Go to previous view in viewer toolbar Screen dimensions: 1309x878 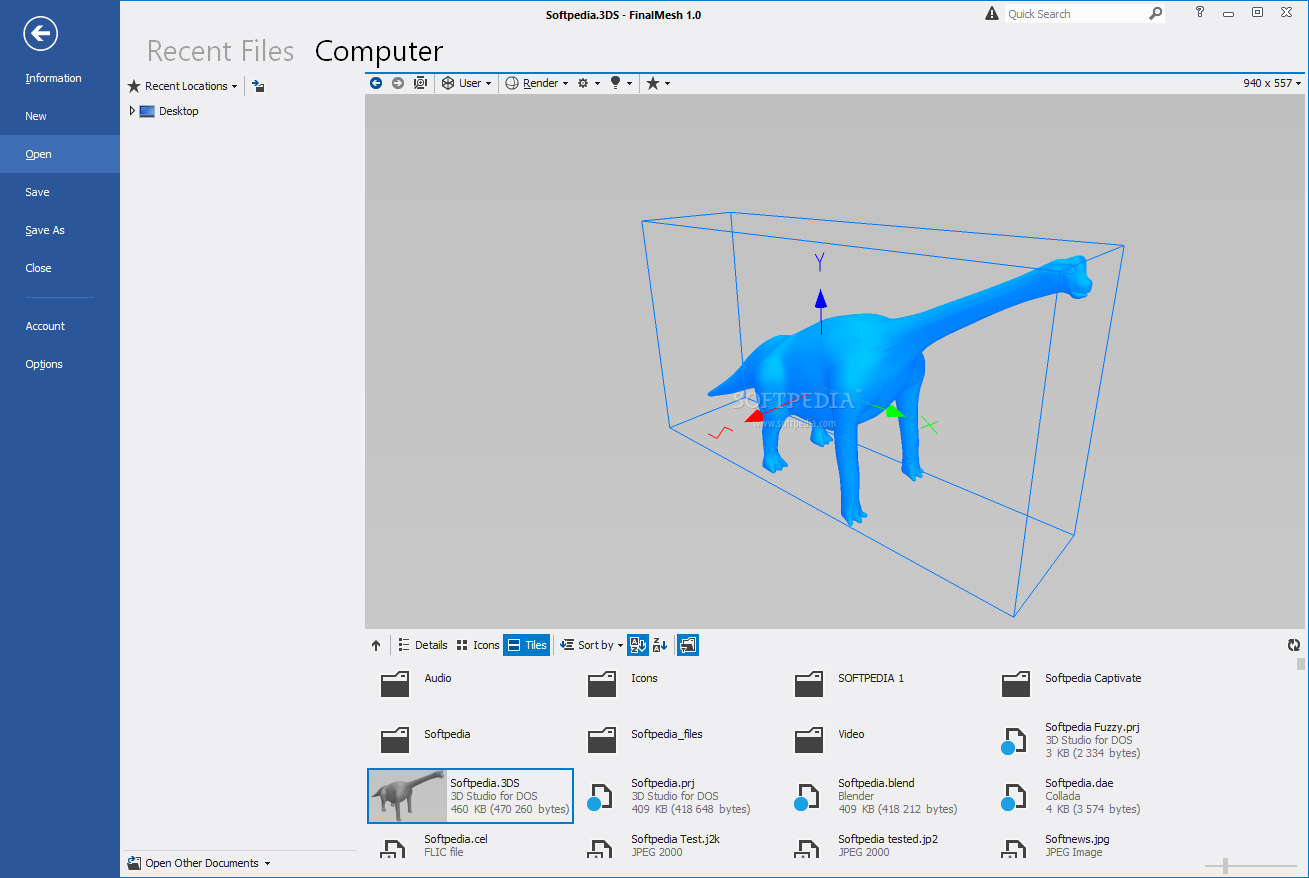coord(376,83)
